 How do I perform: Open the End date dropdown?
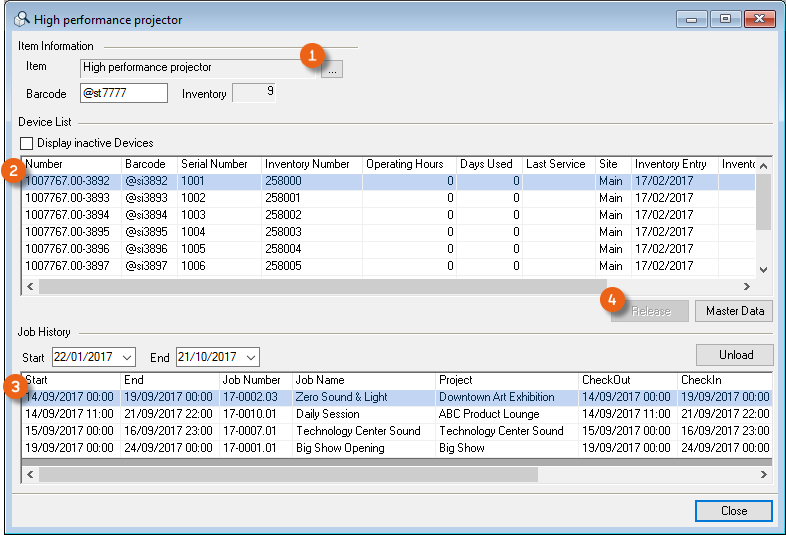(250, 358)
